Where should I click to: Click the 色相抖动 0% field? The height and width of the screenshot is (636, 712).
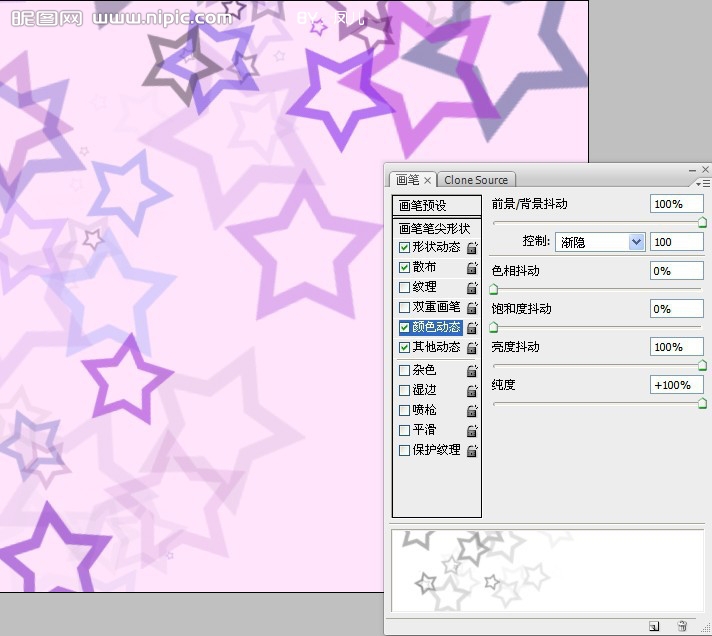tap(677, 271)
